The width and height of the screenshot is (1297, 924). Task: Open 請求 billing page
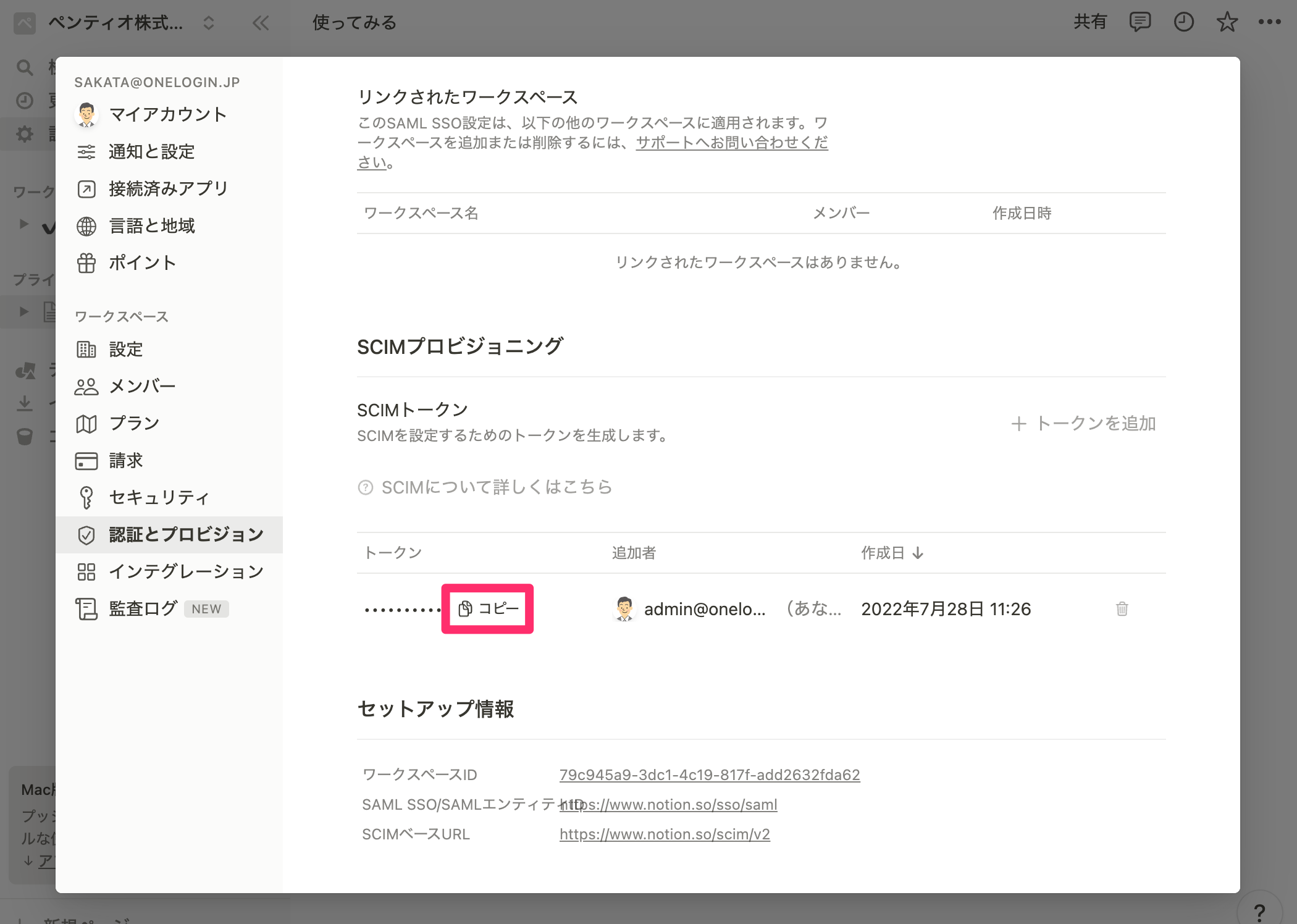[169, 461]
